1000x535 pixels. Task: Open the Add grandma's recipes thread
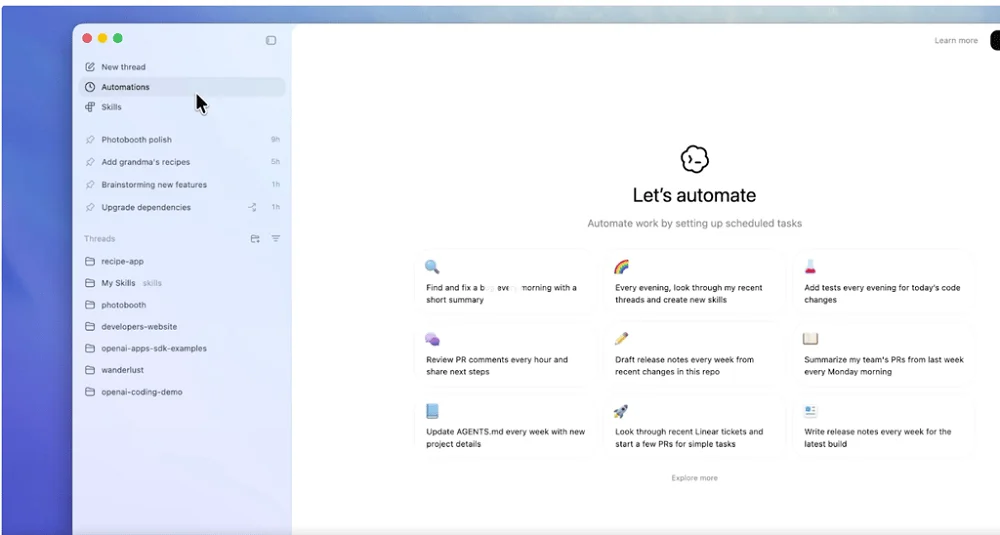click(182, 162)
